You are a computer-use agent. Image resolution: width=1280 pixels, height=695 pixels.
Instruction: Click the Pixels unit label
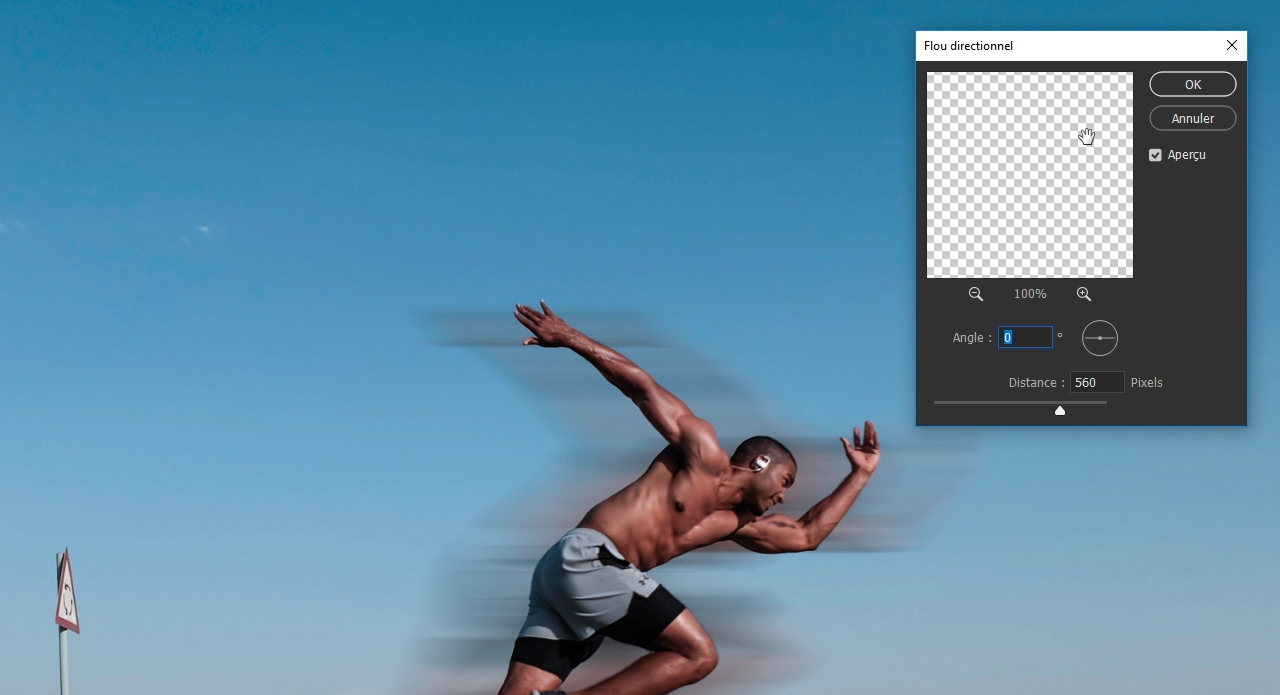pyautogui.click(x=1147, y=383)
